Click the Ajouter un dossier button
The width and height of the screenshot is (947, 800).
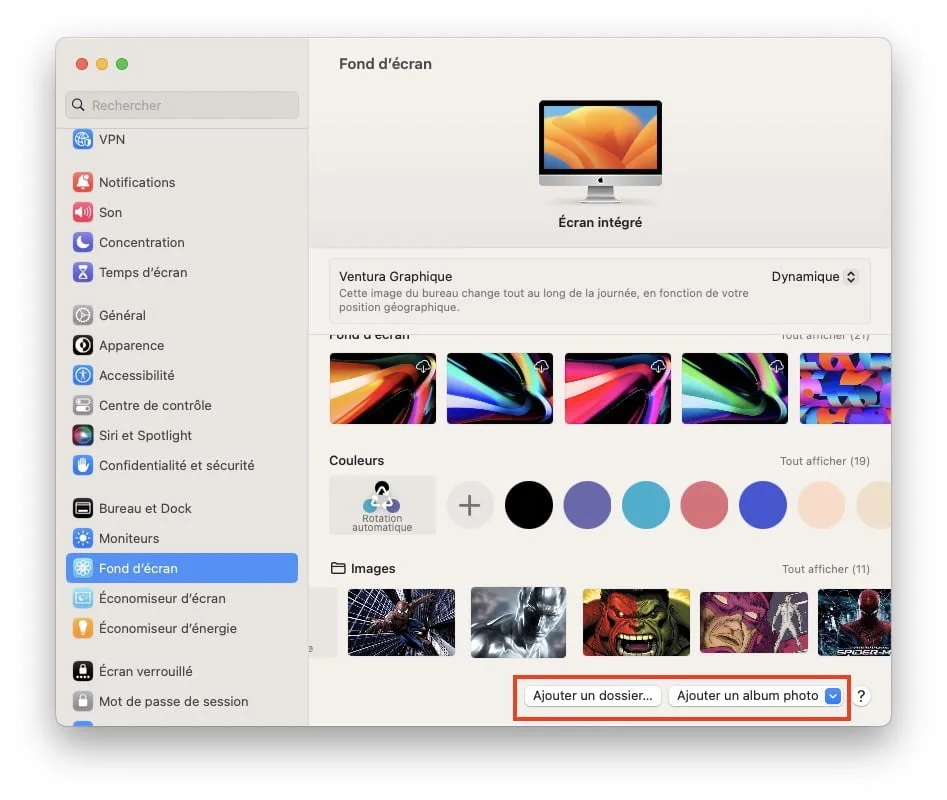click(x=592, y=696)
